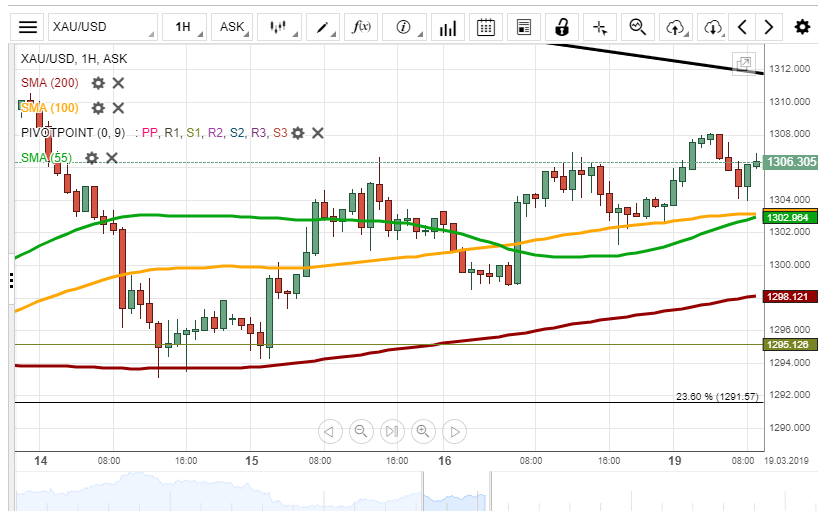Click the XAU/USD, 1H, ASK chart title
Viewport: 824px width, 513px height.
click(74, 59)
